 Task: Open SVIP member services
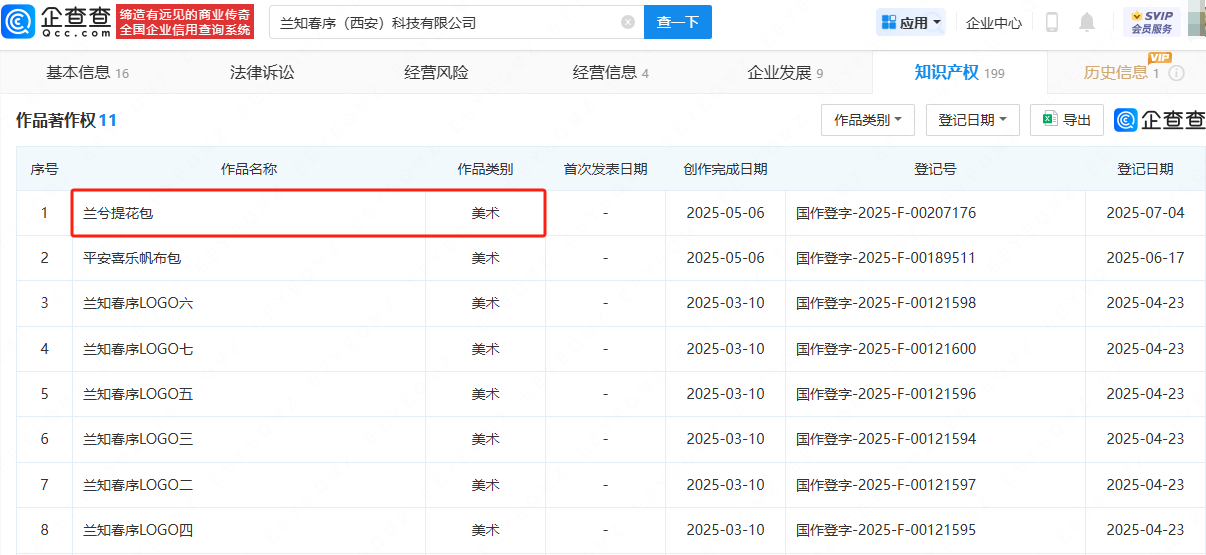pyautogui.click(x=1152, y=22)
